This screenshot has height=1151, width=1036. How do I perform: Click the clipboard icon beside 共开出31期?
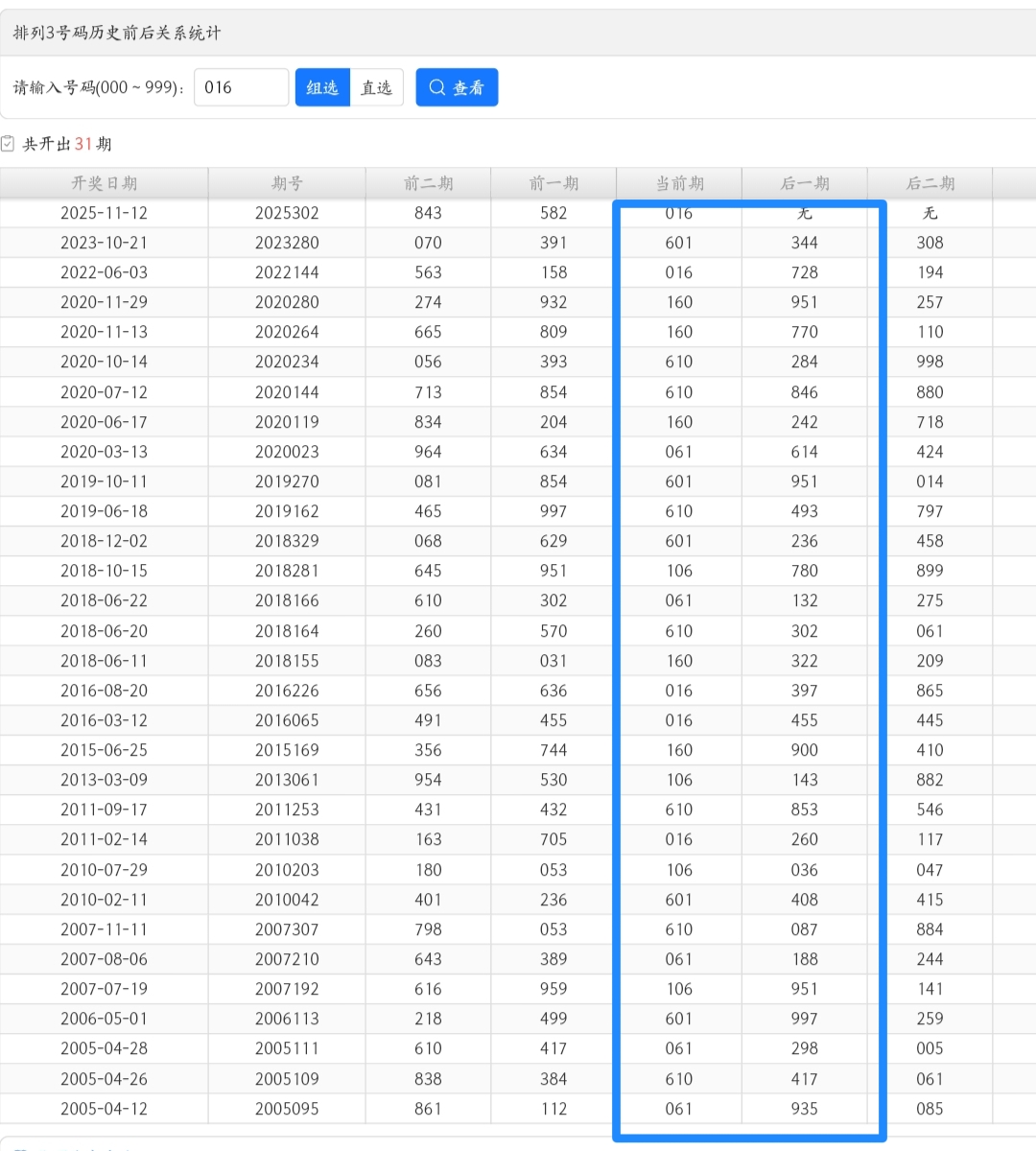pyautogui.click(x=8, y=144)
